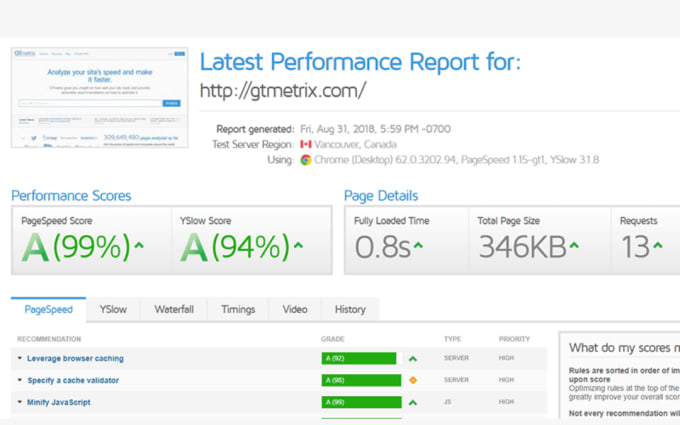
Task: Click the 13 Requests value
Action: (x=635, y=247)
